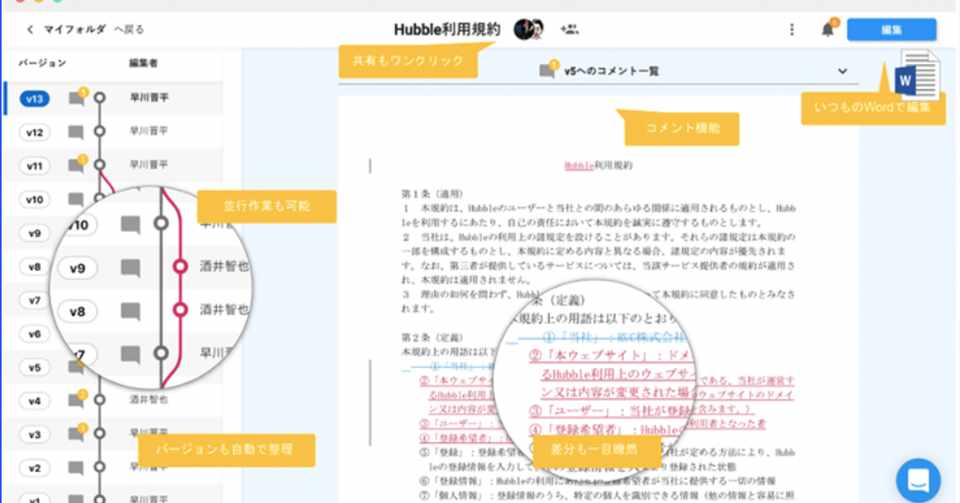Select version badge v11
The image size is (960, 503).
pyautogui.click(x=34, y=166)
